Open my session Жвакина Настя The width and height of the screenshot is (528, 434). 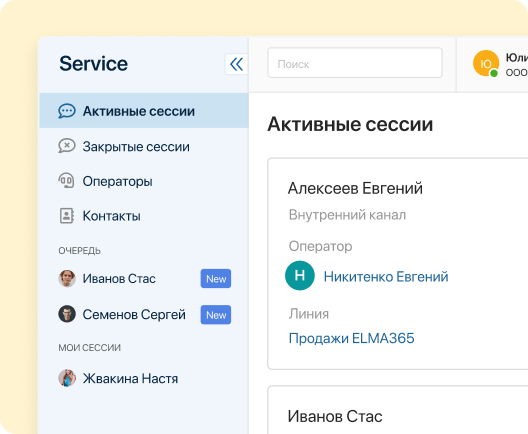(x=144, y=378)
